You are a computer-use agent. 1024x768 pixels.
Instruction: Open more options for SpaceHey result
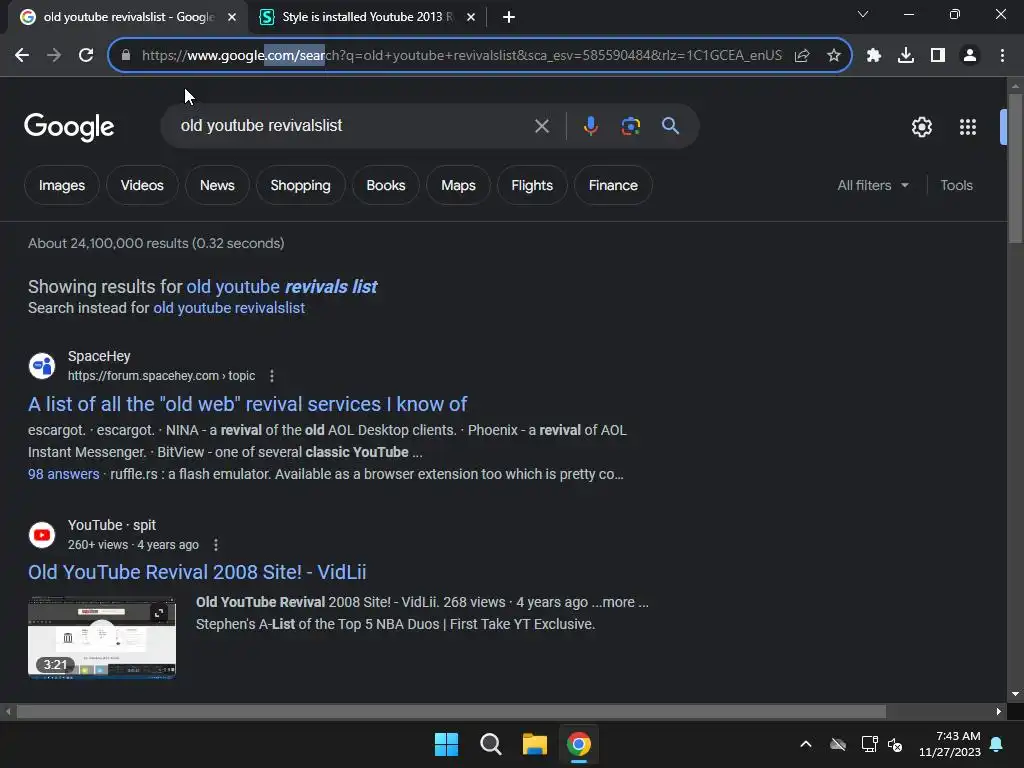point(272,376)
